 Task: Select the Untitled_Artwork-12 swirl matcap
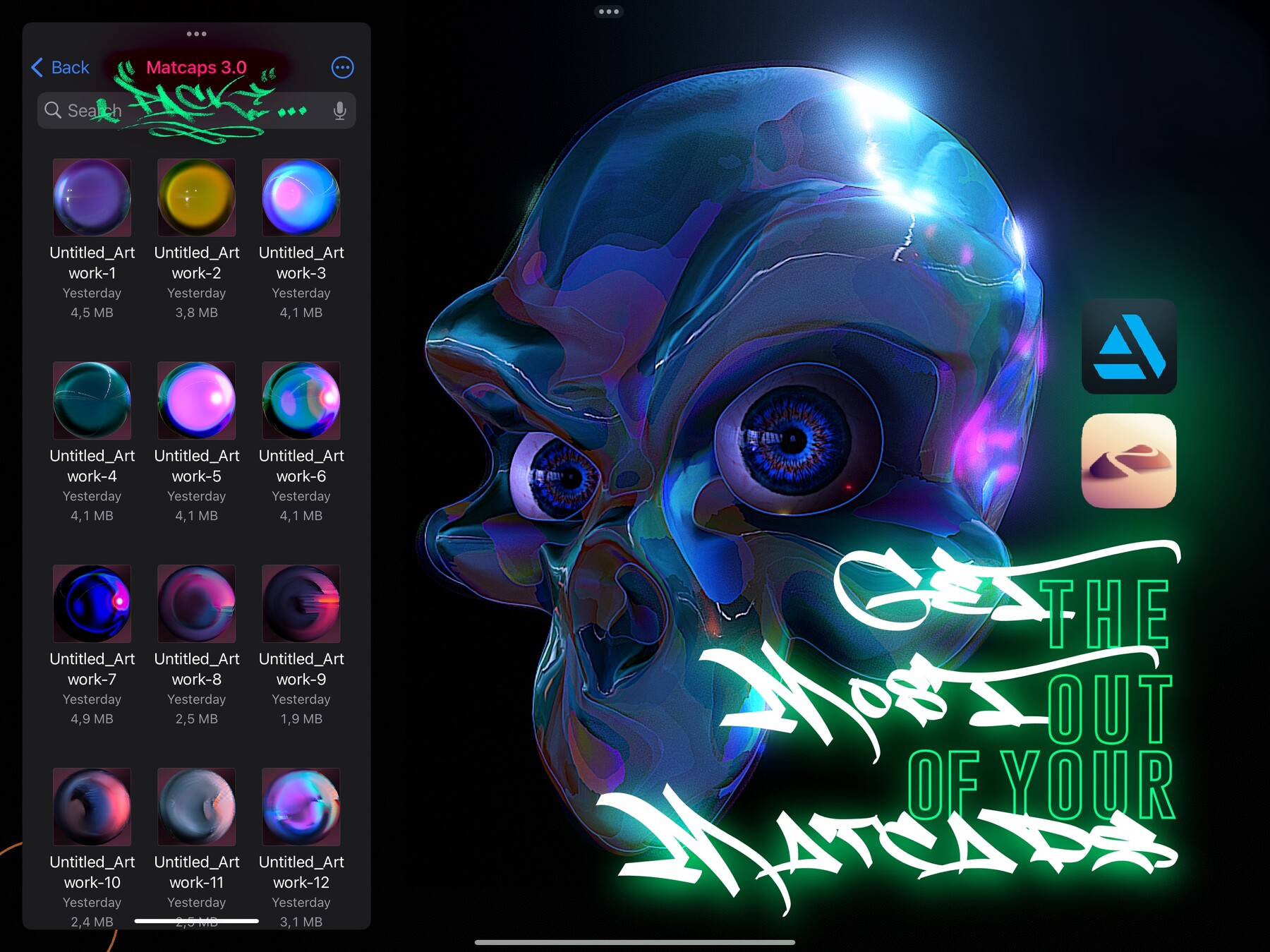click(301, 807)
